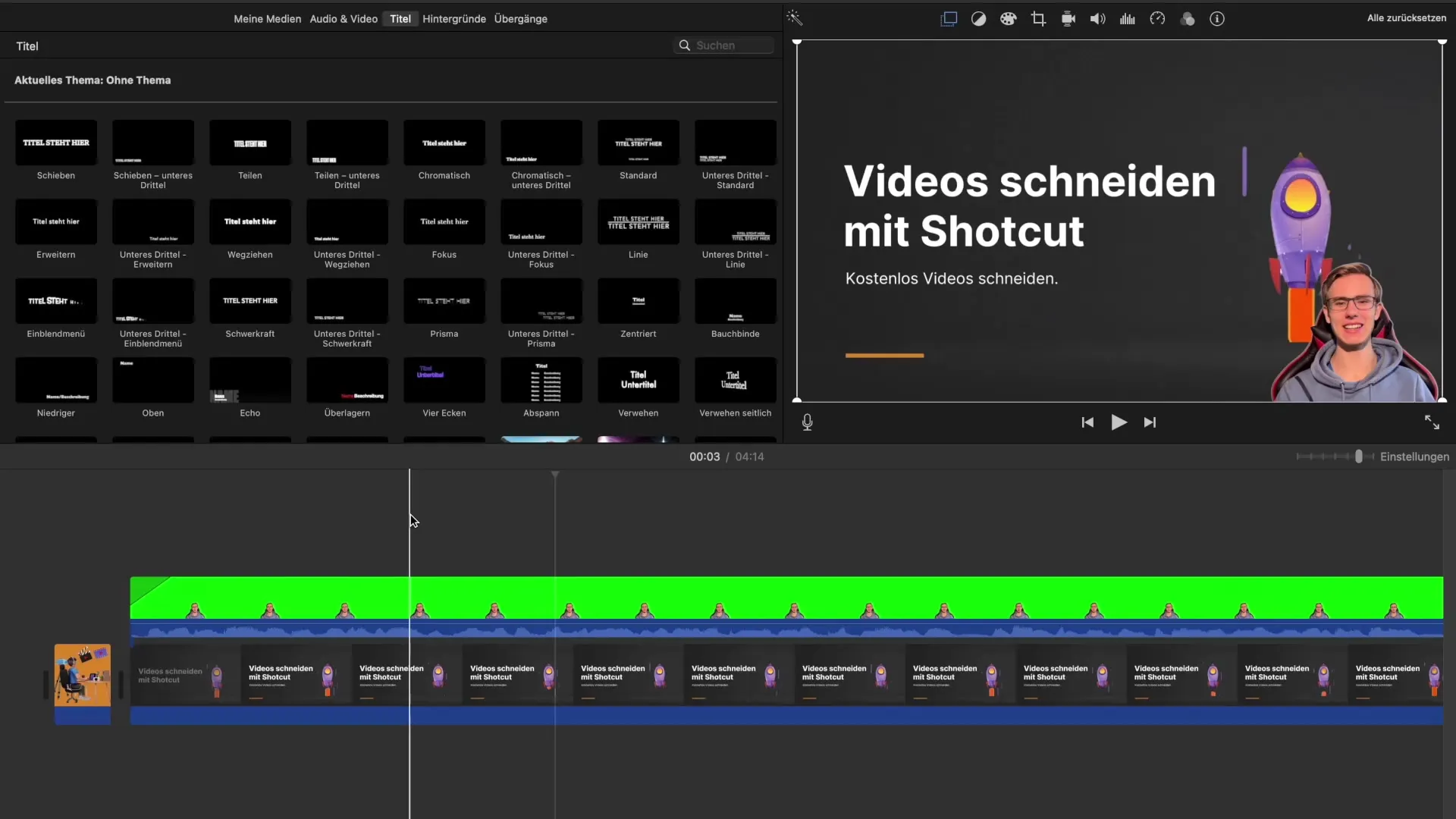Open the color correction palette icon
Image resolution: width=1456 pixels, height=819 pixels.
(x=1008, y=19)
